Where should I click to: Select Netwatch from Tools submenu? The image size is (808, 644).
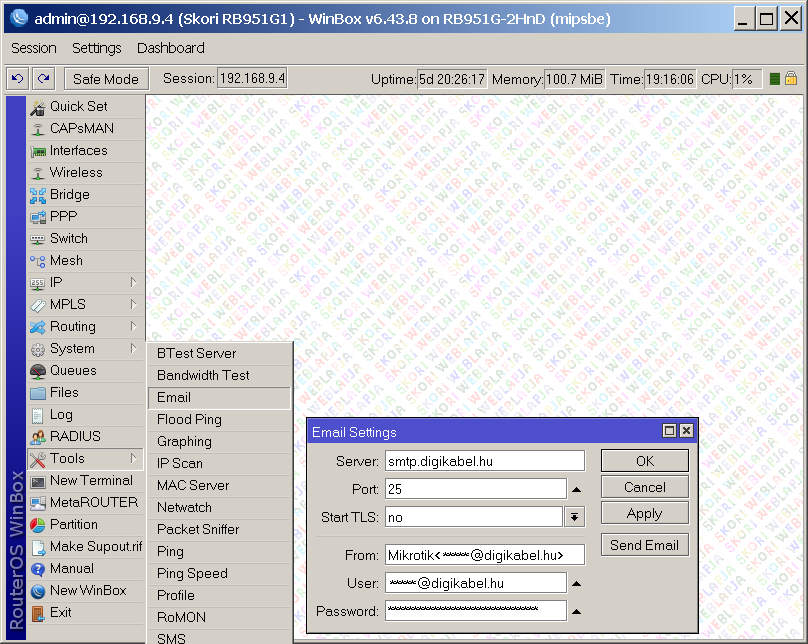coord(184,507)
